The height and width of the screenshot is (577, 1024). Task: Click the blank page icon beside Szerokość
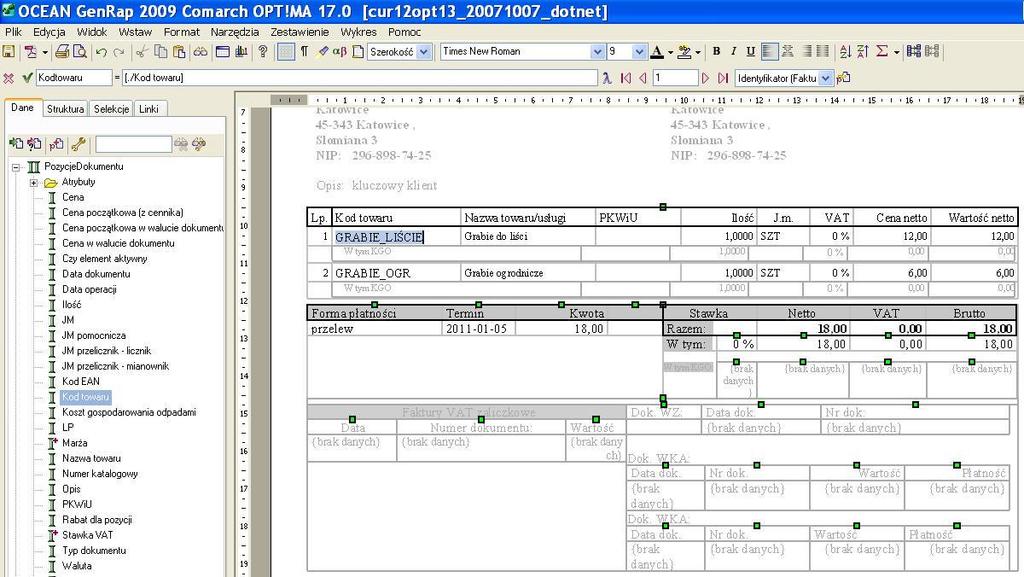pyautogui.click(x=358, y=52)
